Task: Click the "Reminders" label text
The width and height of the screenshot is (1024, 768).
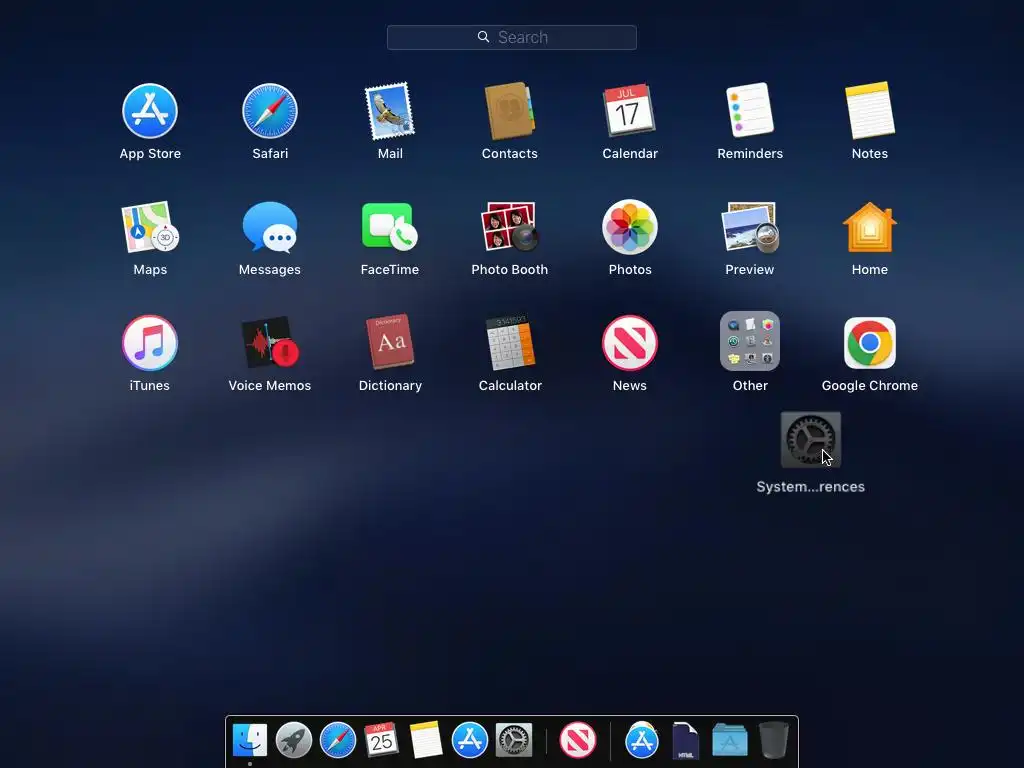Action: (x=750, y=153)
